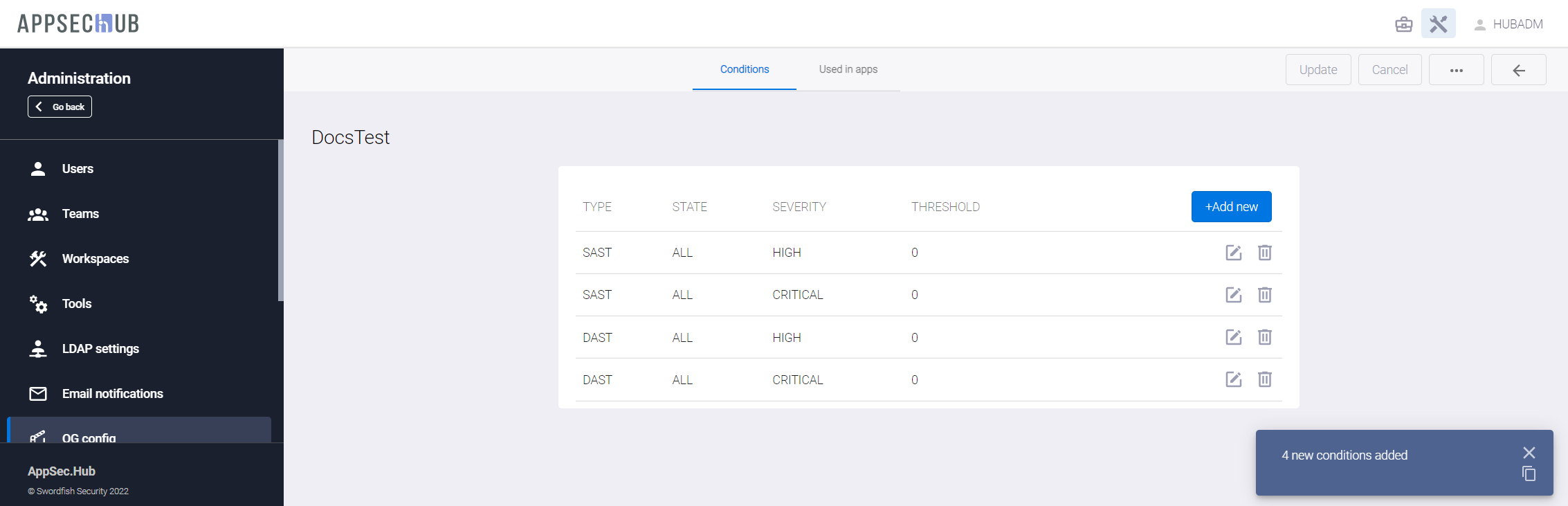Screen dimensions: 1568x506
Task: Click the administration tools icon in header
Action: point(1438,24)
